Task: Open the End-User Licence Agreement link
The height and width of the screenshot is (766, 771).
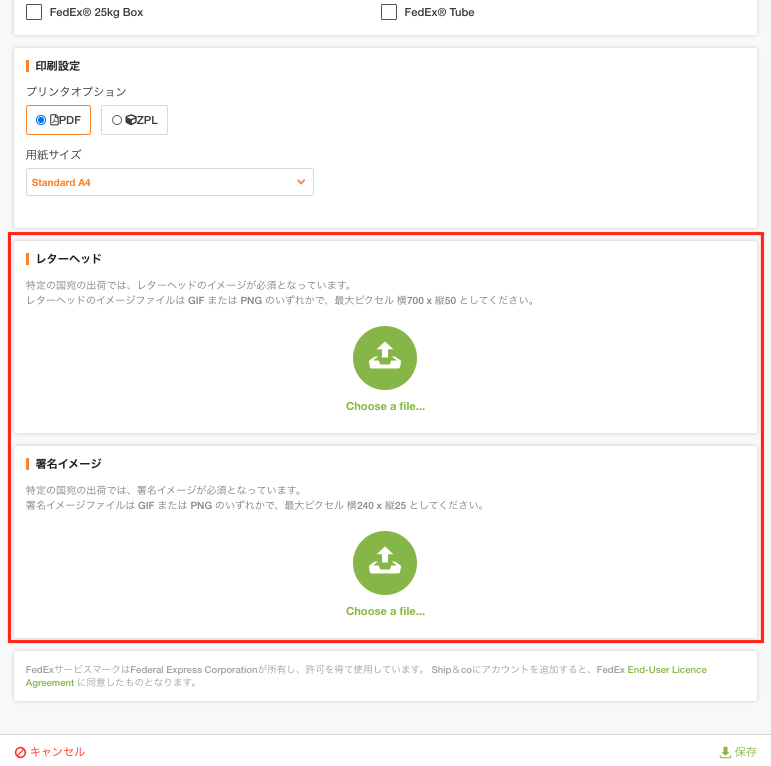Action: (x=667, y=670)
